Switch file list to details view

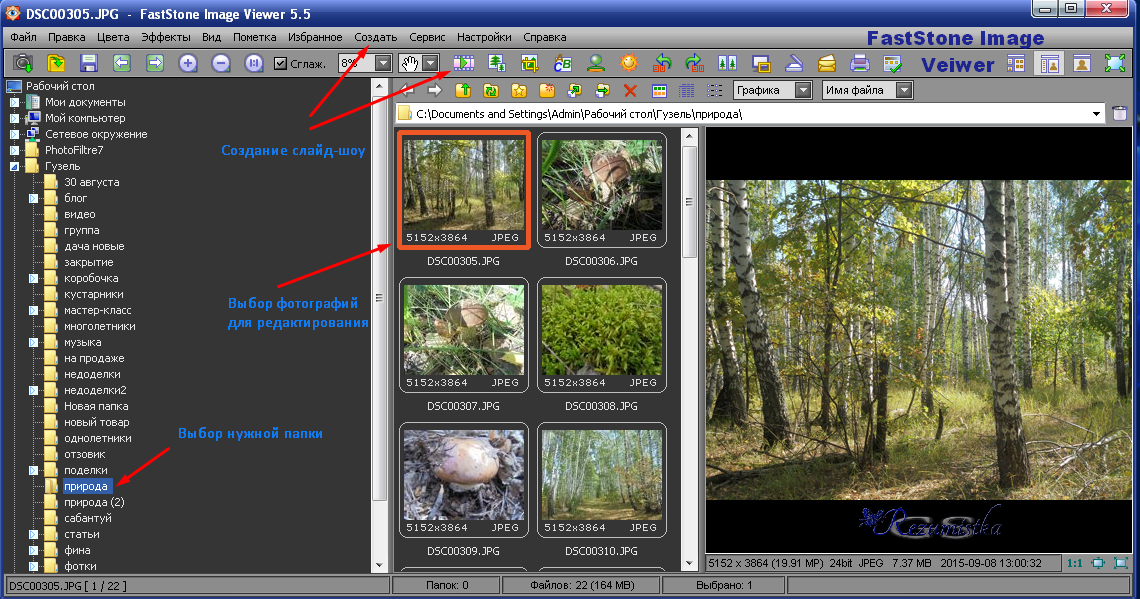[687, 90]
